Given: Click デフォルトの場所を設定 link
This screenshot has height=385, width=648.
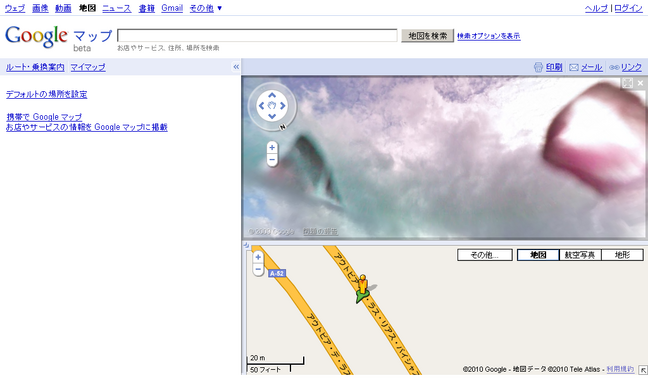Looking at the screenshot, I should pyautogui.click(x=46, y=94).
